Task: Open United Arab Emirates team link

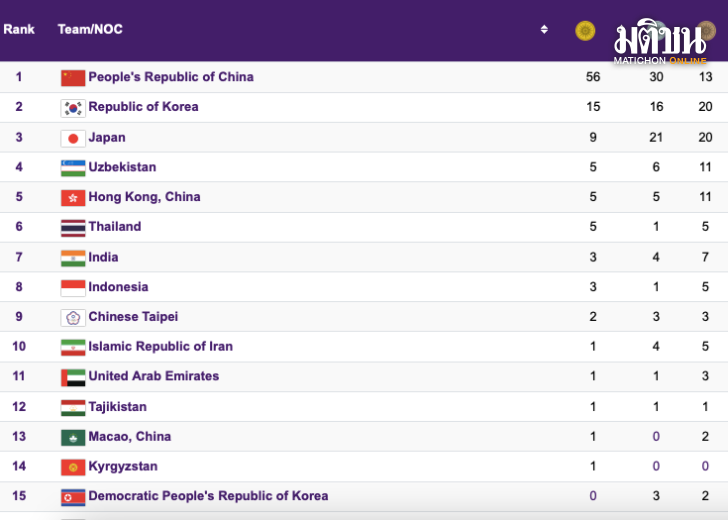Action: tap(154, 376)
